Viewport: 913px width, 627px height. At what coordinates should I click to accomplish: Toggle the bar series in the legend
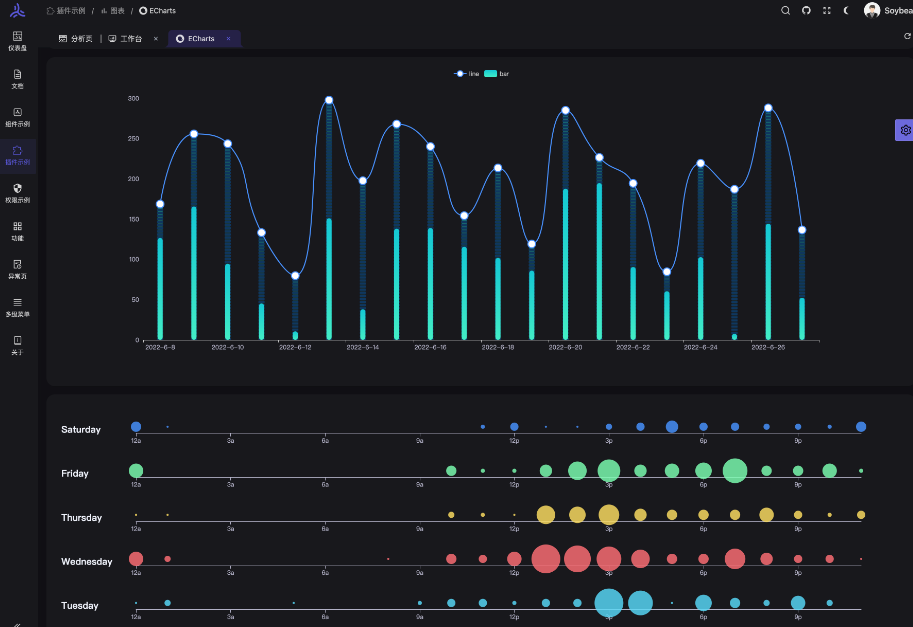pyautogui.click(x=497, y=73)
